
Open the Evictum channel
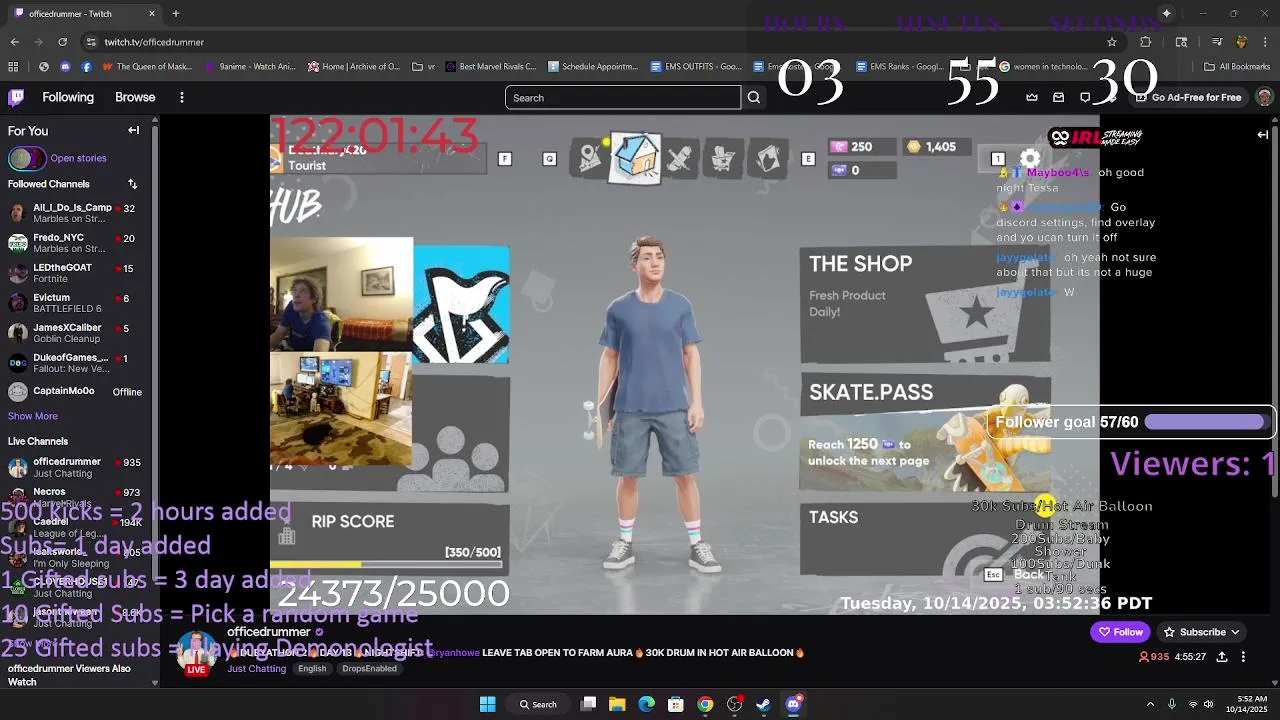pyautogui.click(x=77, y=303)
